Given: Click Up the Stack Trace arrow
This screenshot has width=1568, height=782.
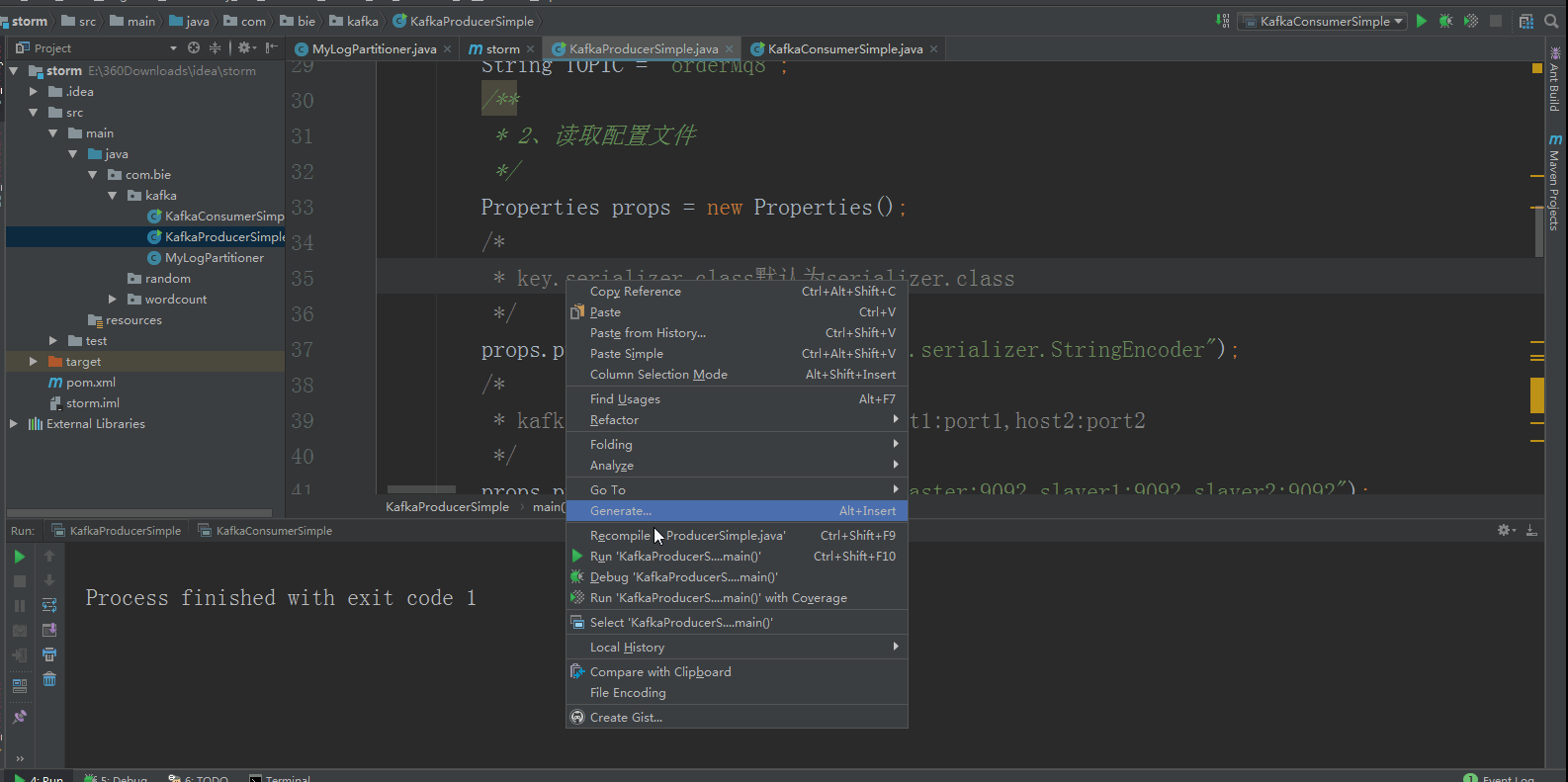Looking at the screenshot, I should (x=49, y=556).
